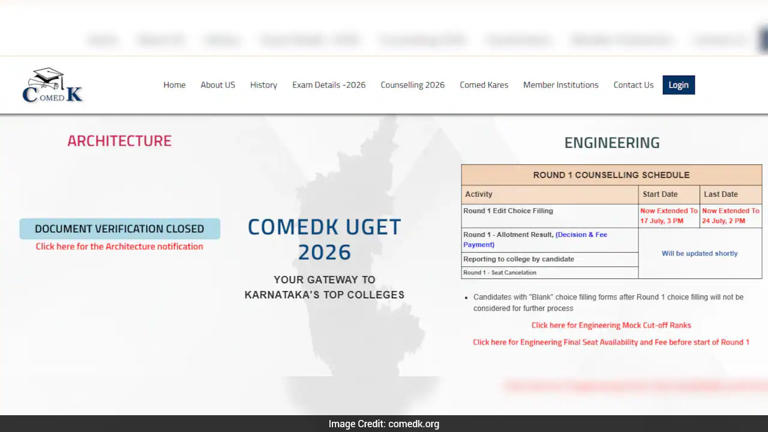
Task: Select Round 1 - Seat Cancelation row
Action: [x=550, y=272]
